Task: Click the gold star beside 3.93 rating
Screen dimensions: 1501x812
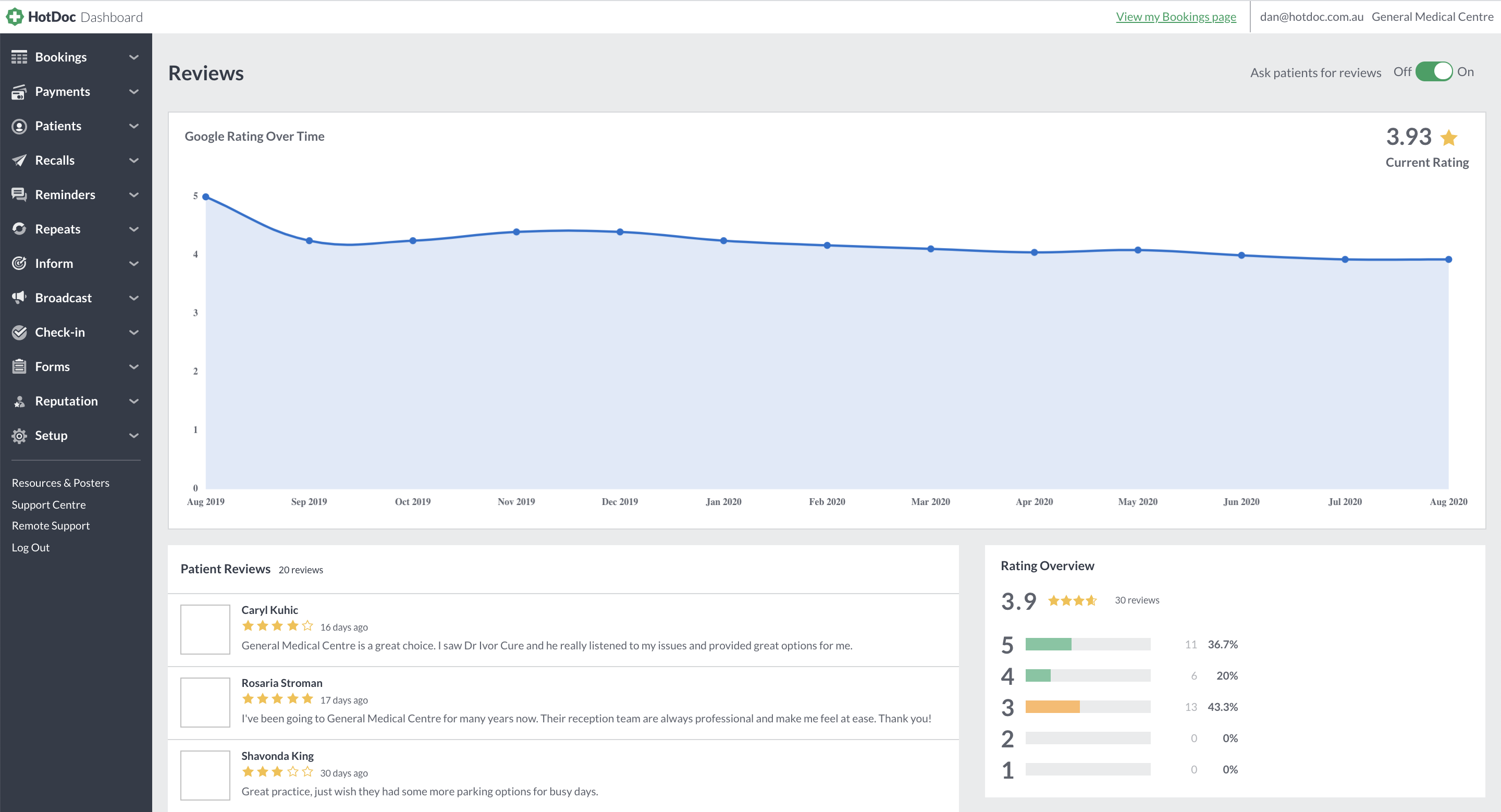Action: (x=1448, y=138)
